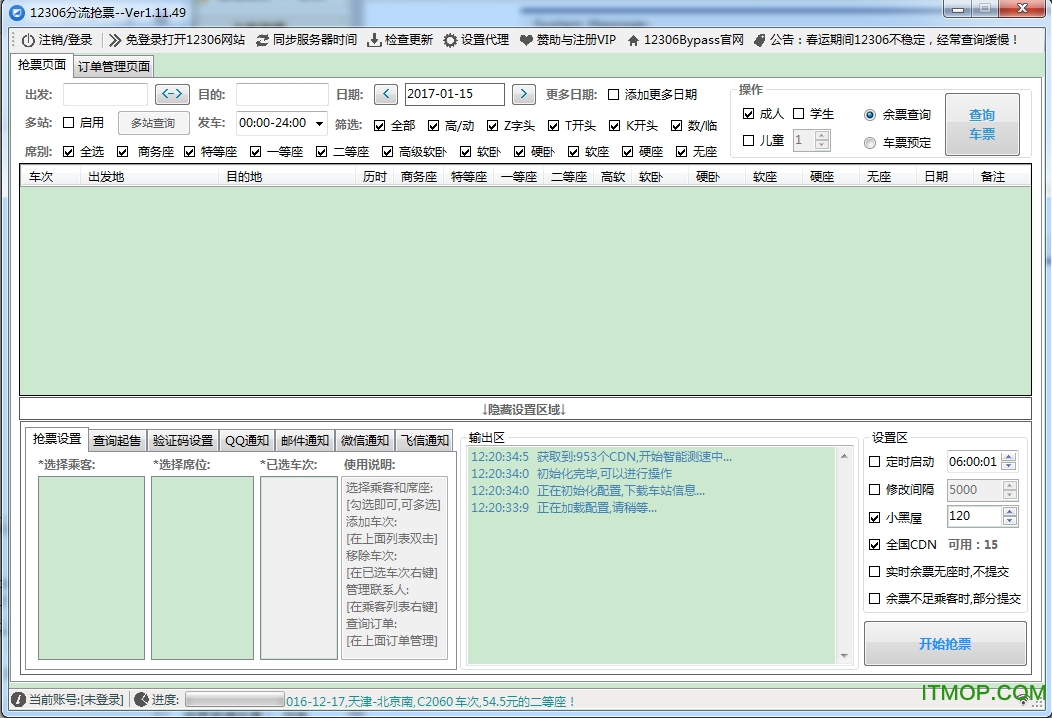This screenshot has height=718, width=1052.
Task: Increase the 修改间隔 value spinner
Action: point(1009,484)
